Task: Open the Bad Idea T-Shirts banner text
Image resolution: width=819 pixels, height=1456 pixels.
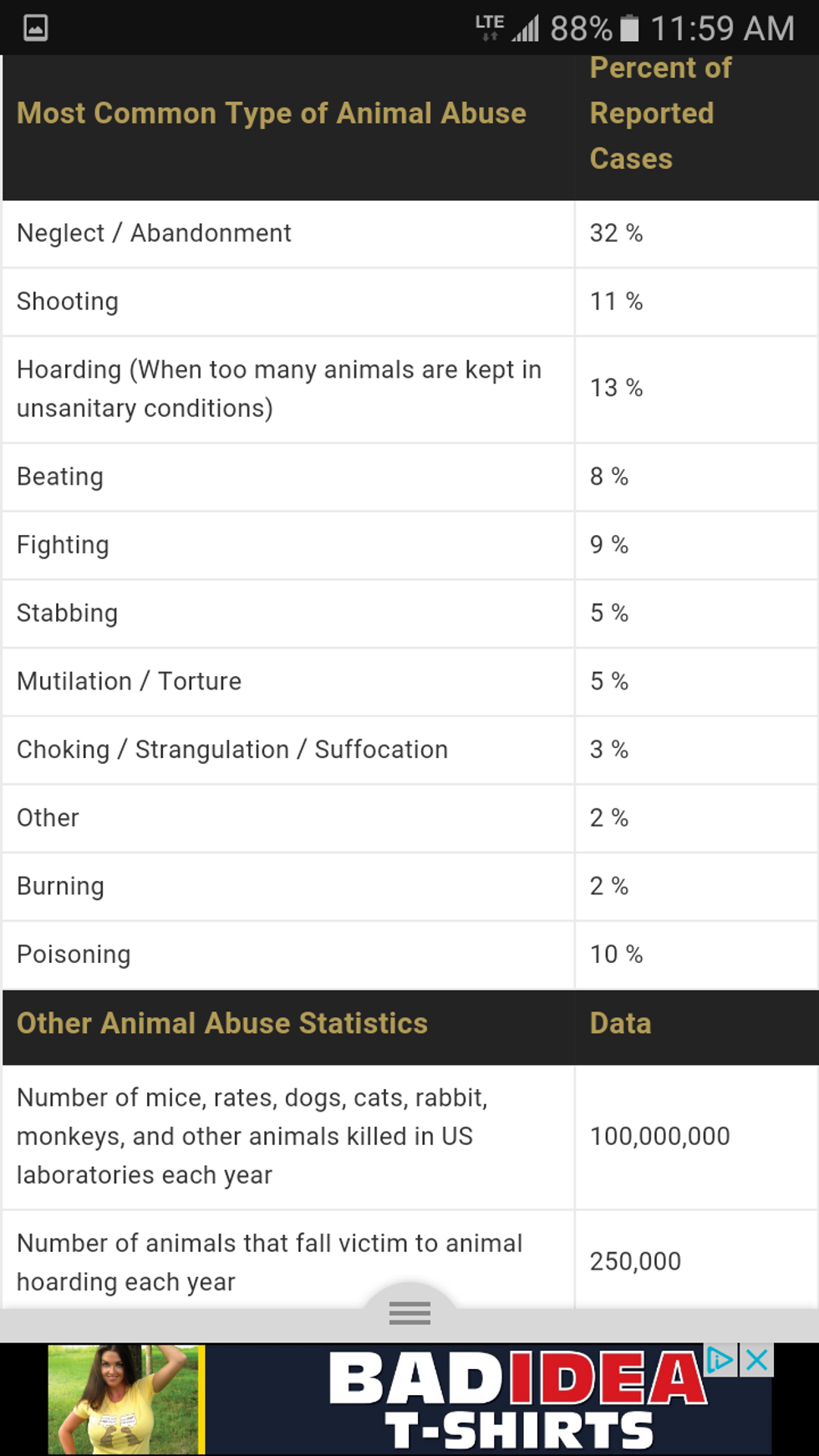Action: pos(518,1399)
